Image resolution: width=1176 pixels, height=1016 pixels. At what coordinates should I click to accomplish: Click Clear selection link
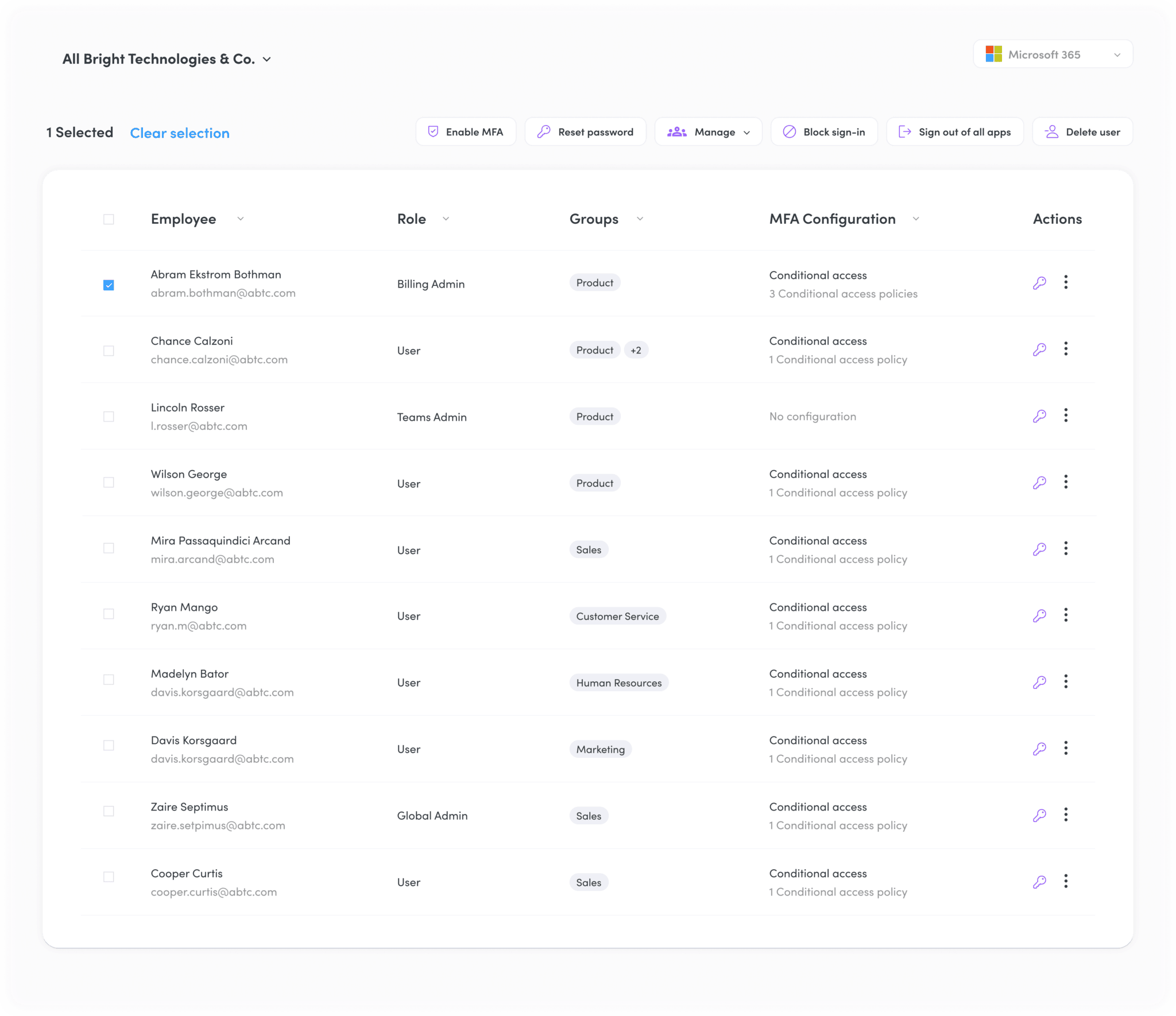click(x=180, y=133)
